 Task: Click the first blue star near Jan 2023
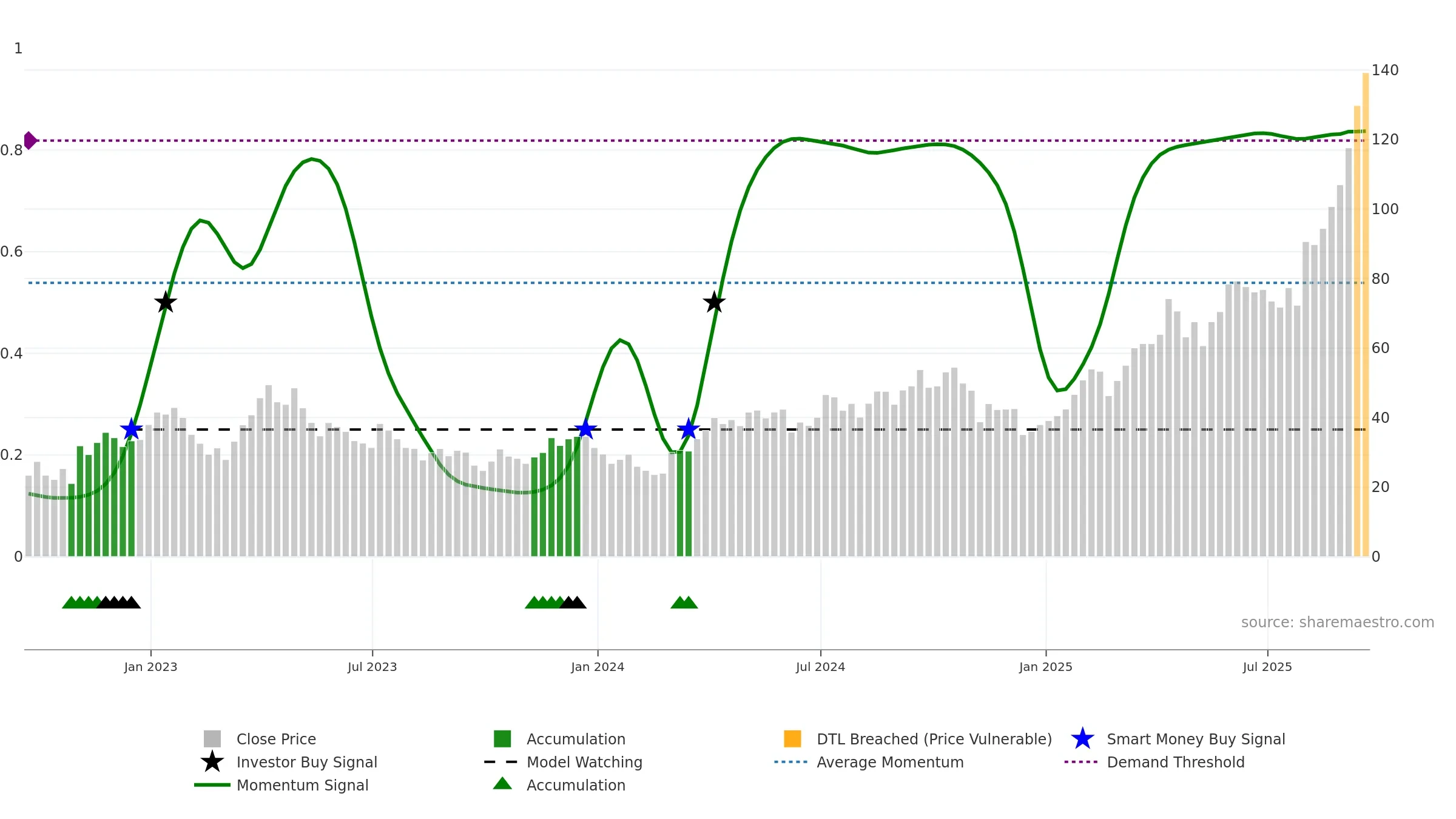coord(131,430)
